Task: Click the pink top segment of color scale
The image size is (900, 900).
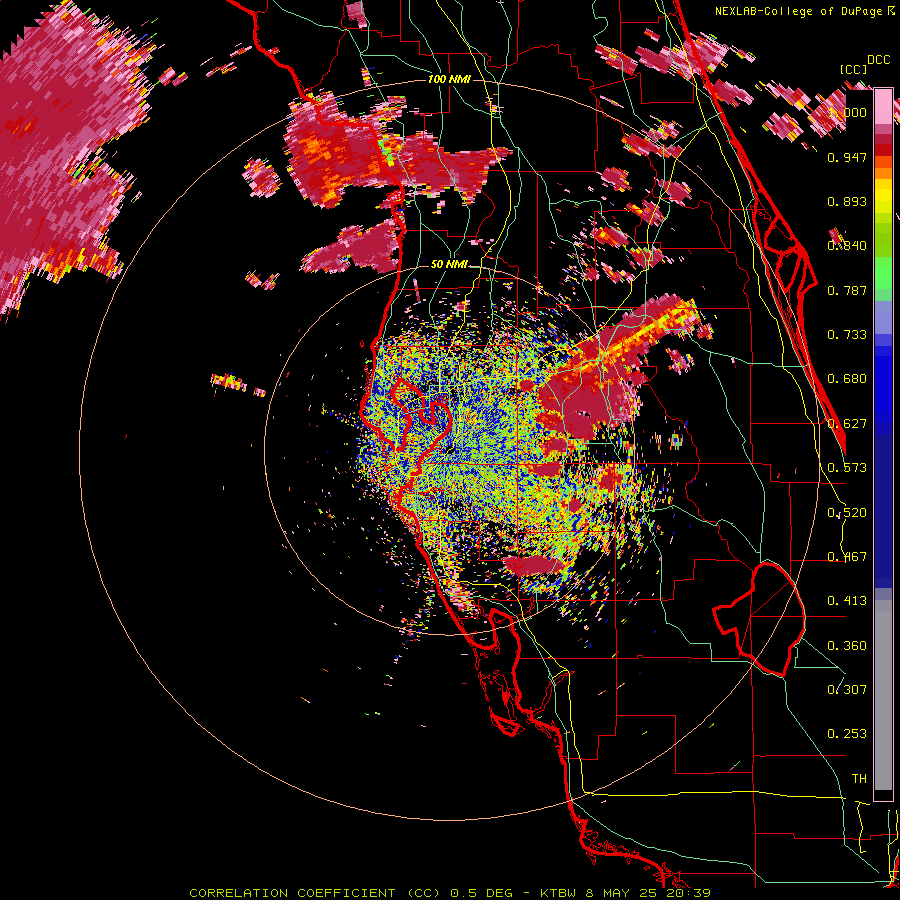Action: pos(883,107)
